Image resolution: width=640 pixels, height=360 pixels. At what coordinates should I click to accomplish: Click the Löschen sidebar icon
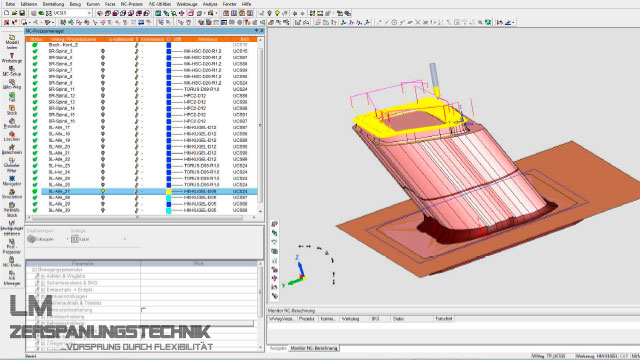pos(12,136)
